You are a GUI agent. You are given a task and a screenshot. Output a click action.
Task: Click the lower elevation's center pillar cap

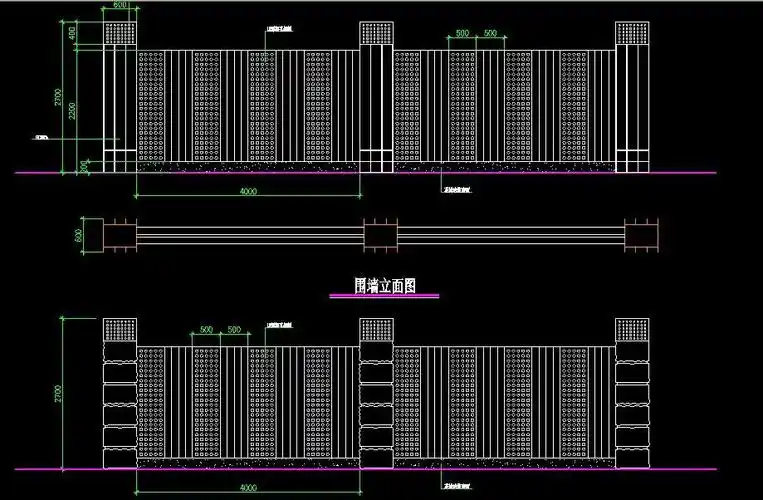click(377, 331)
